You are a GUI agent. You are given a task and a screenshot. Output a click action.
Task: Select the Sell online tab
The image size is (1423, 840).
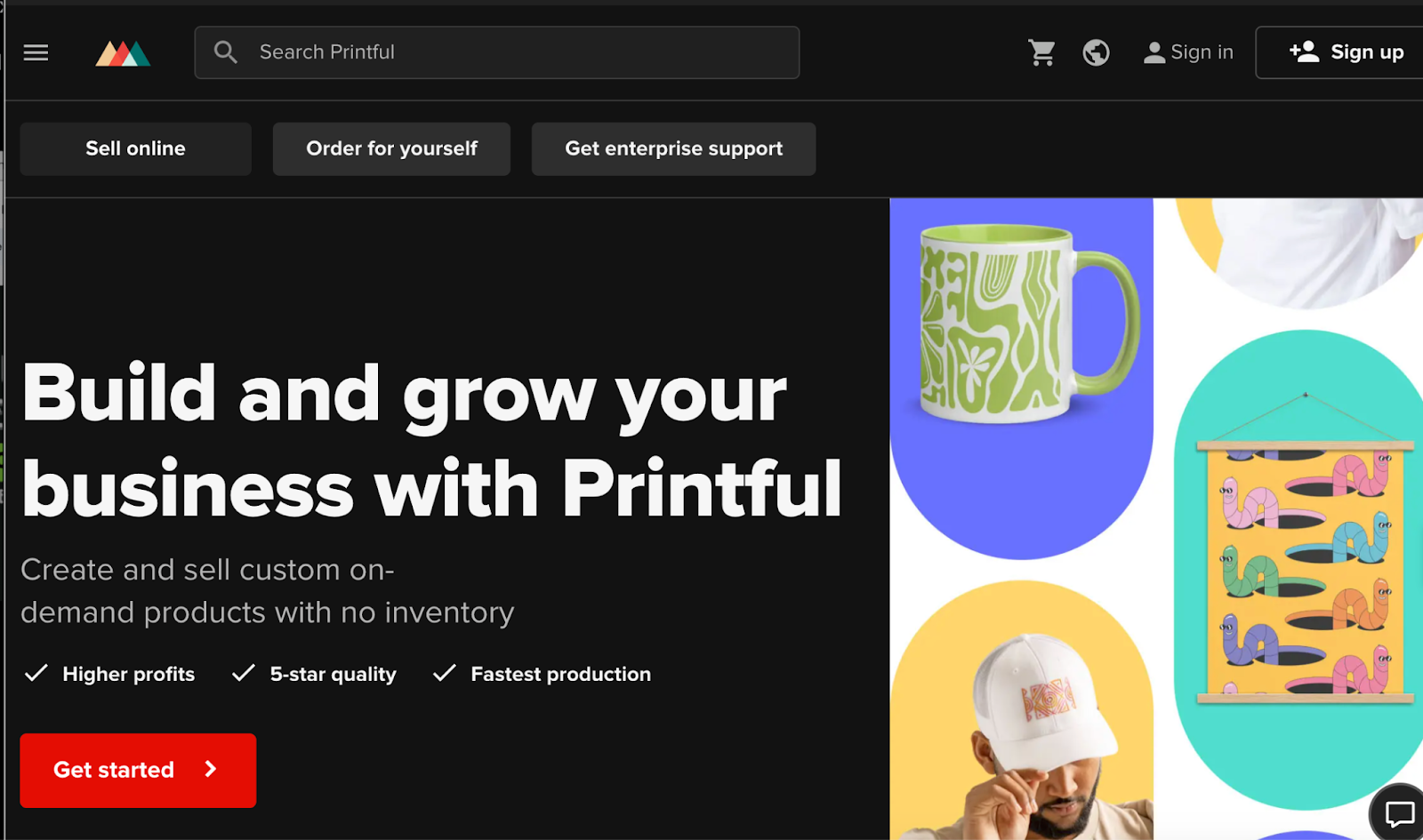[x=135, y=148]
